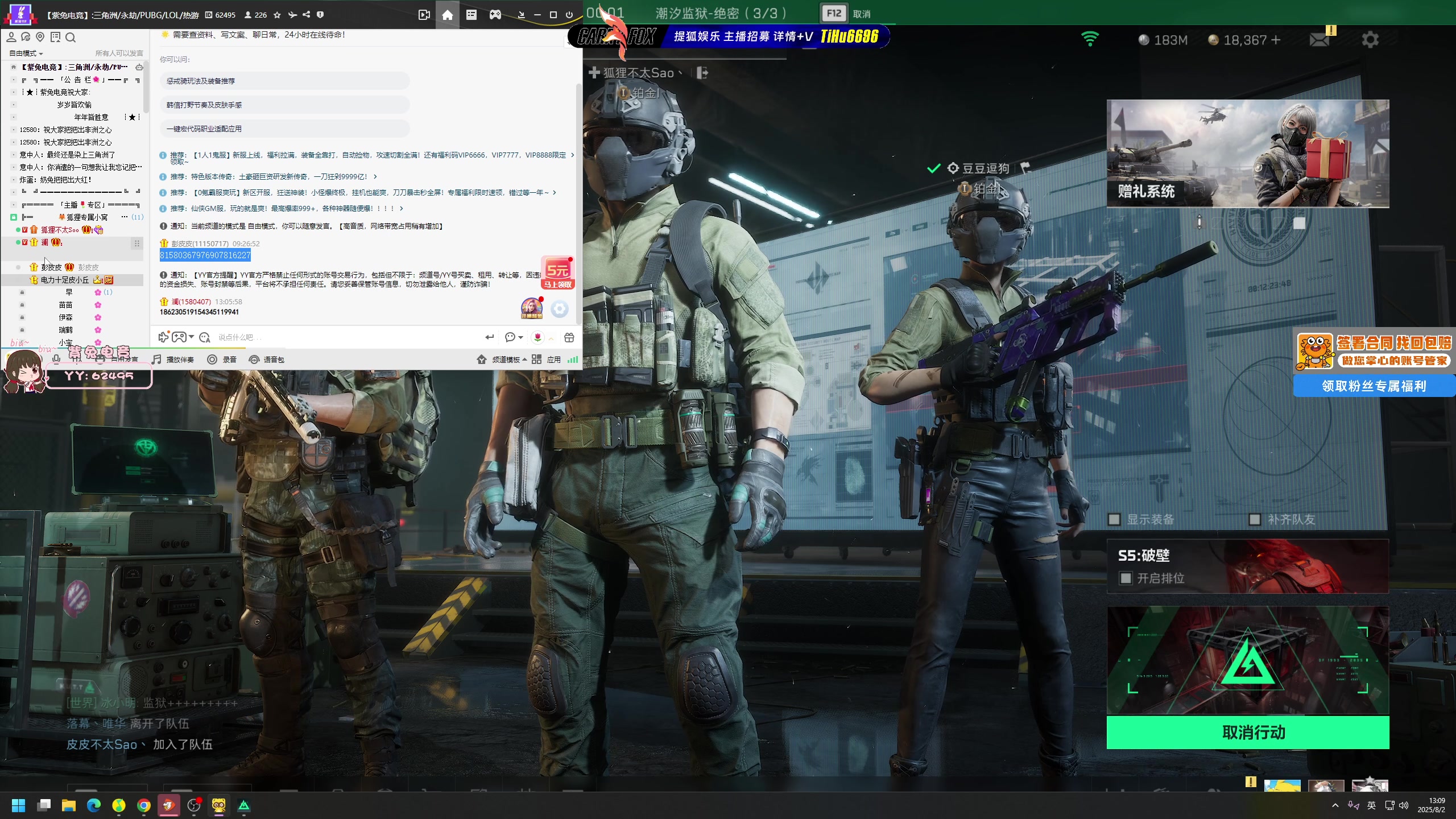Viewport: 1456px width, 819px height.
Task: Open emoji/font icon next to chat input
Action: pyautogui.click(x=205, y=337)
